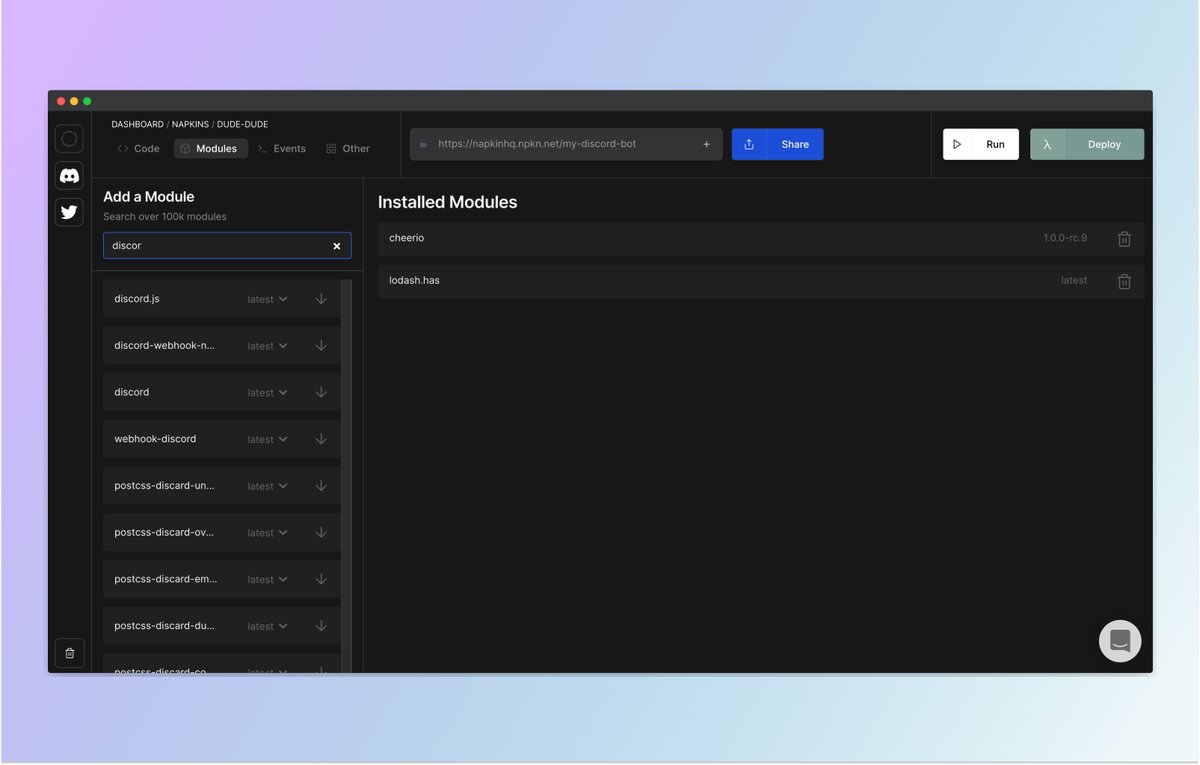Click the webhook-discord module name

click(155, 439)
